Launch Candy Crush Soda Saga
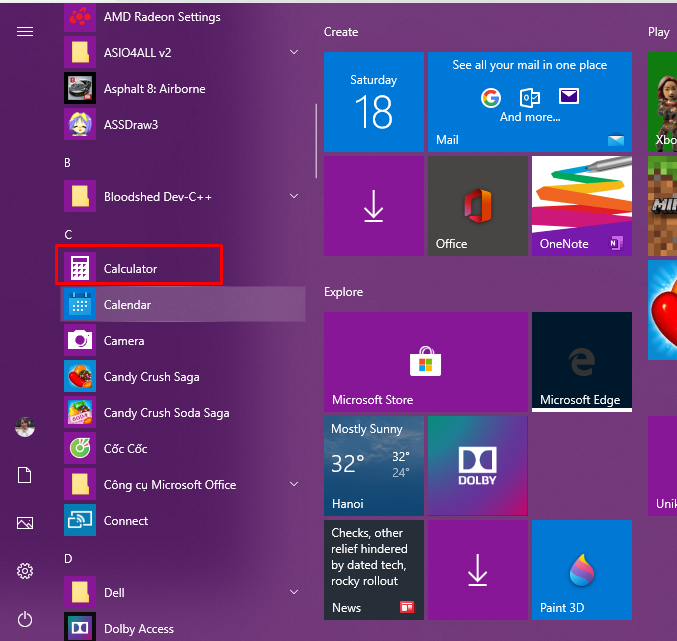This screenshot has height=641, width=677. click(x=183, y=413)
